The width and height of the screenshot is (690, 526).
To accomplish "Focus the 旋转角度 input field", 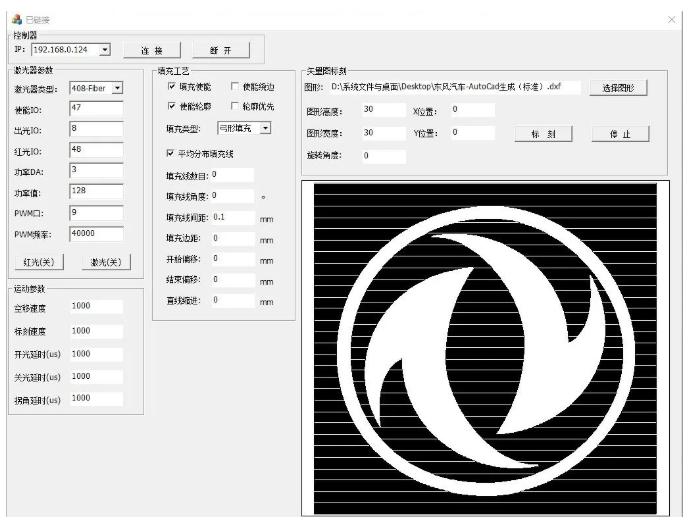I will (384, 156).
